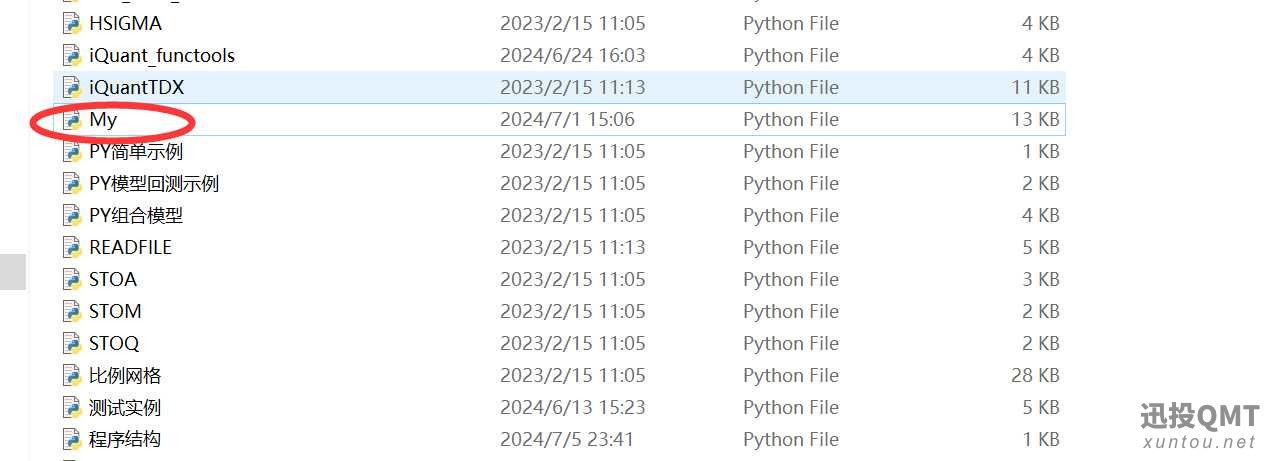This screenshot has height=461, width=1270.
Task: Click the iQuantTDX Python file icon
Action: (x=71, y=87)
